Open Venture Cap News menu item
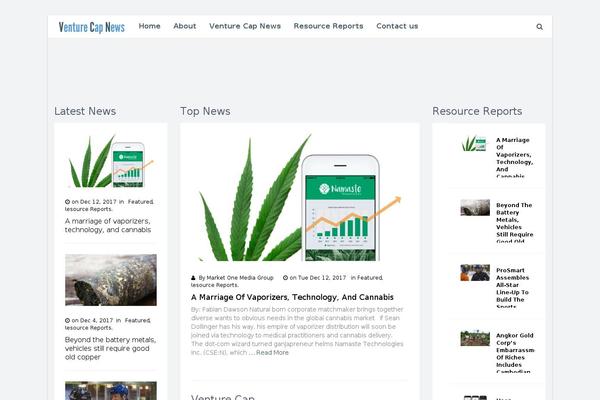The image size is (600, 400). click(245, 26)
